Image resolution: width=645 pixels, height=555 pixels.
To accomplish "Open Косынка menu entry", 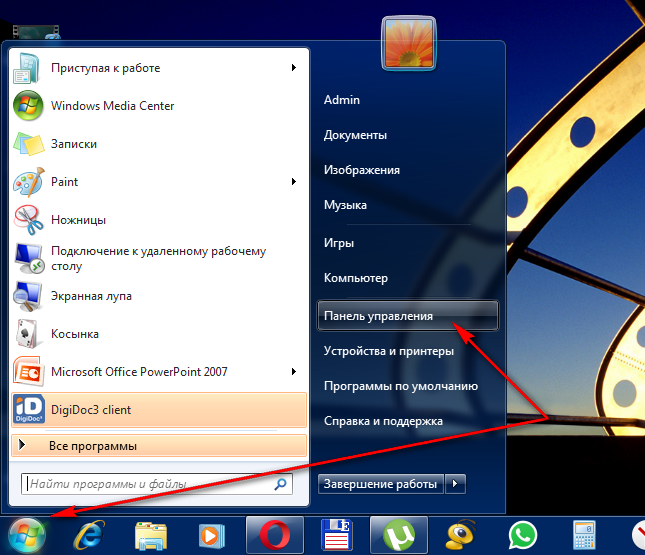I will [x=159, y=334].
